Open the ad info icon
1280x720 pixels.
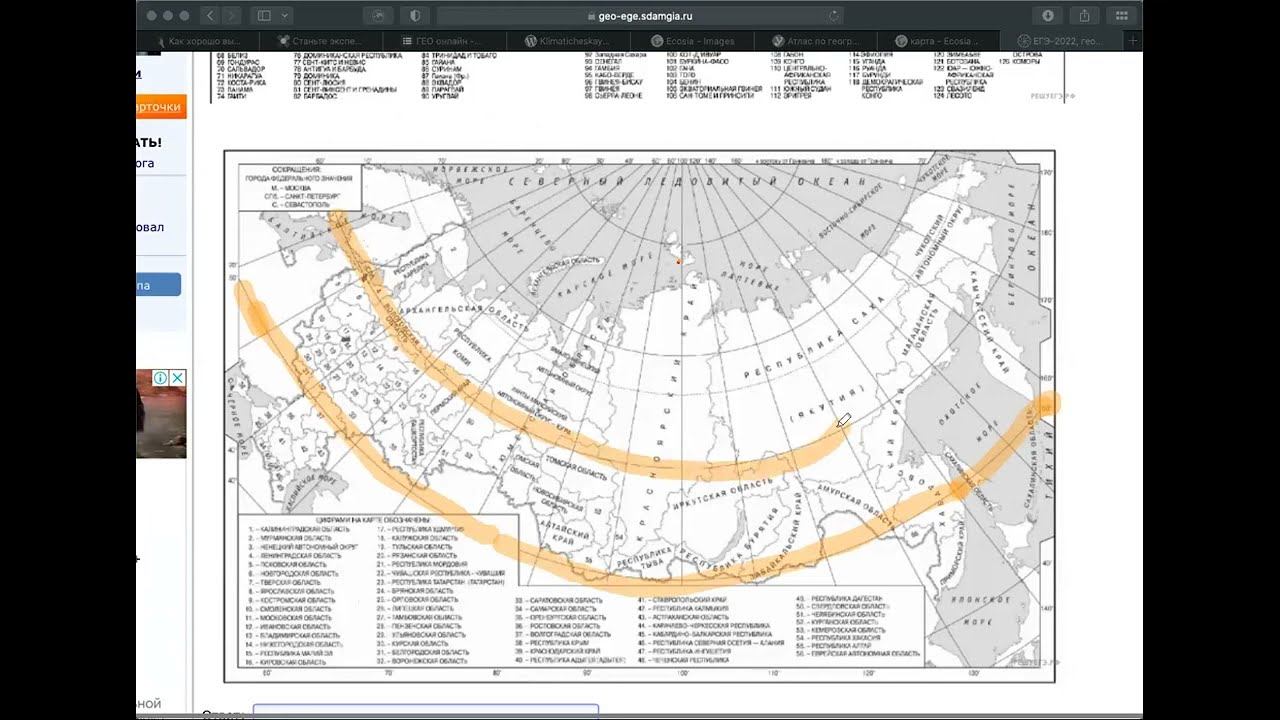tap(159, 378)
